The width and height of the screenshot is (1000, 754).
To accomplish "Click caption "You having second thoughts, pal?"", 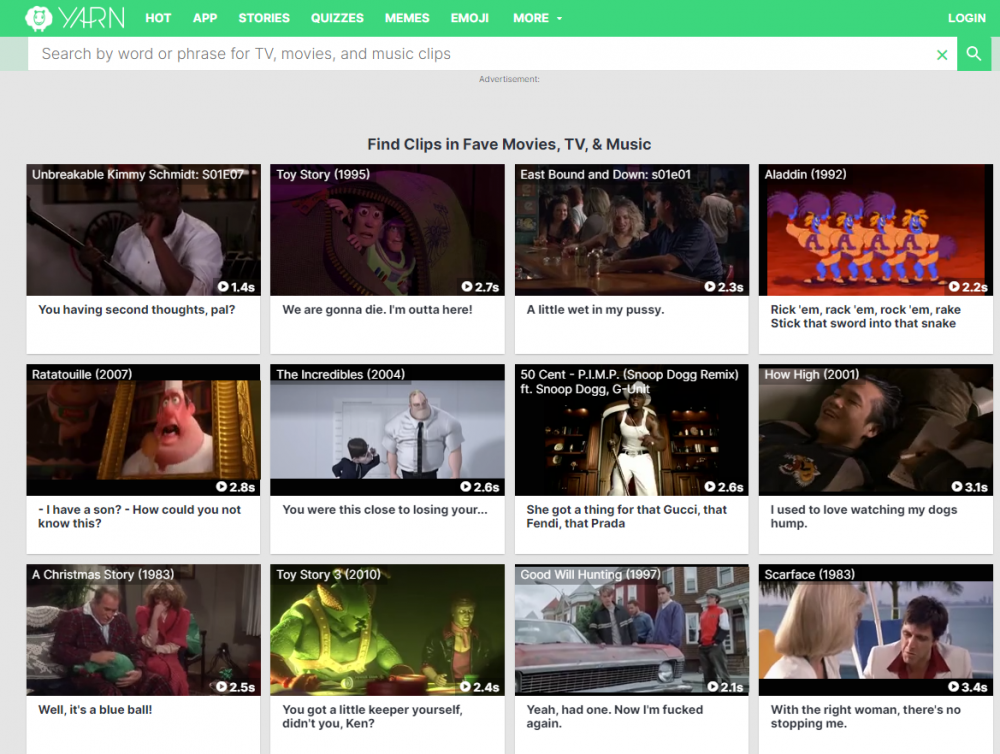I will [x=136, y=310].
